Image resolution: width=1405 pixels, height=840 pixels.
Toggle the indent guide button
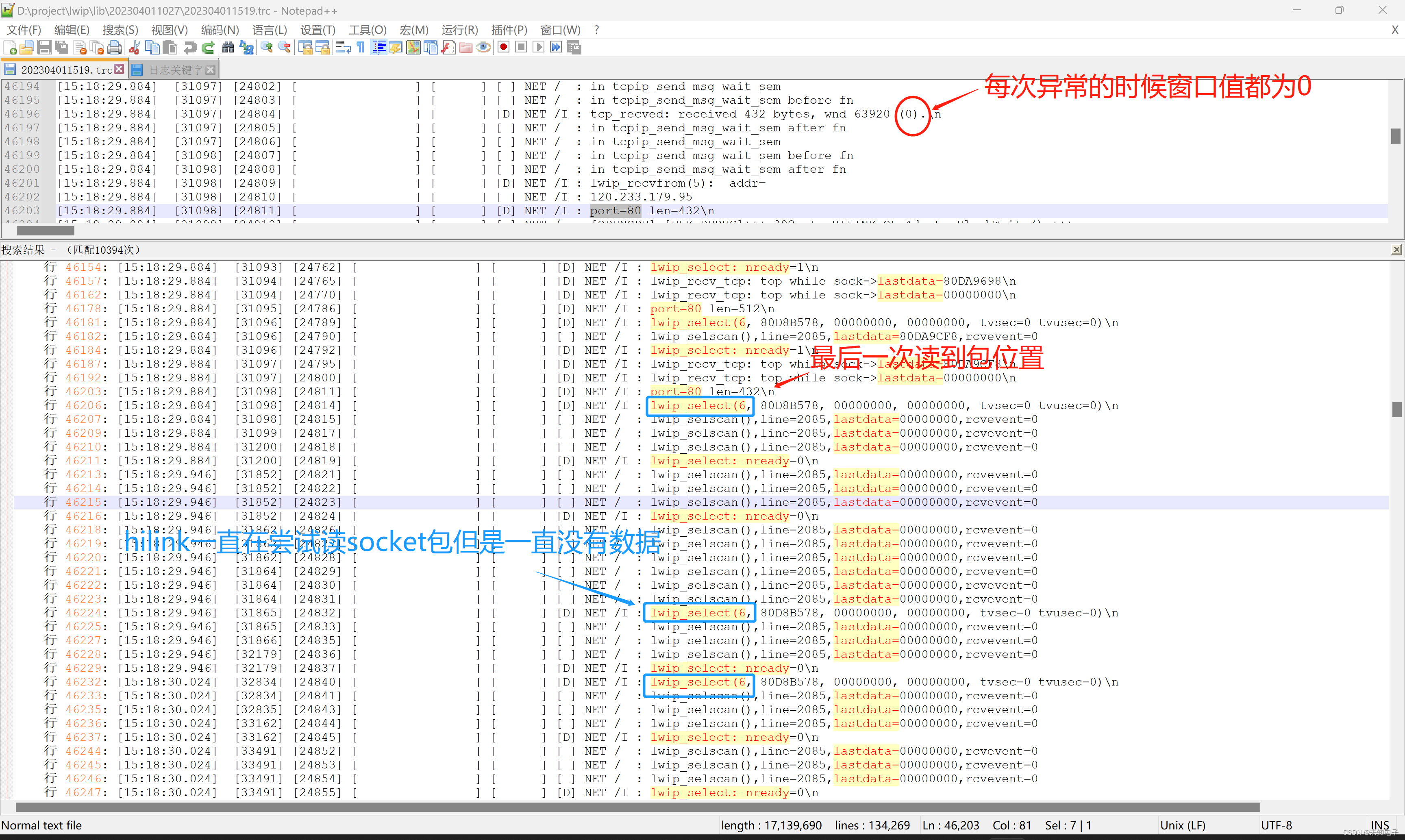378,48
